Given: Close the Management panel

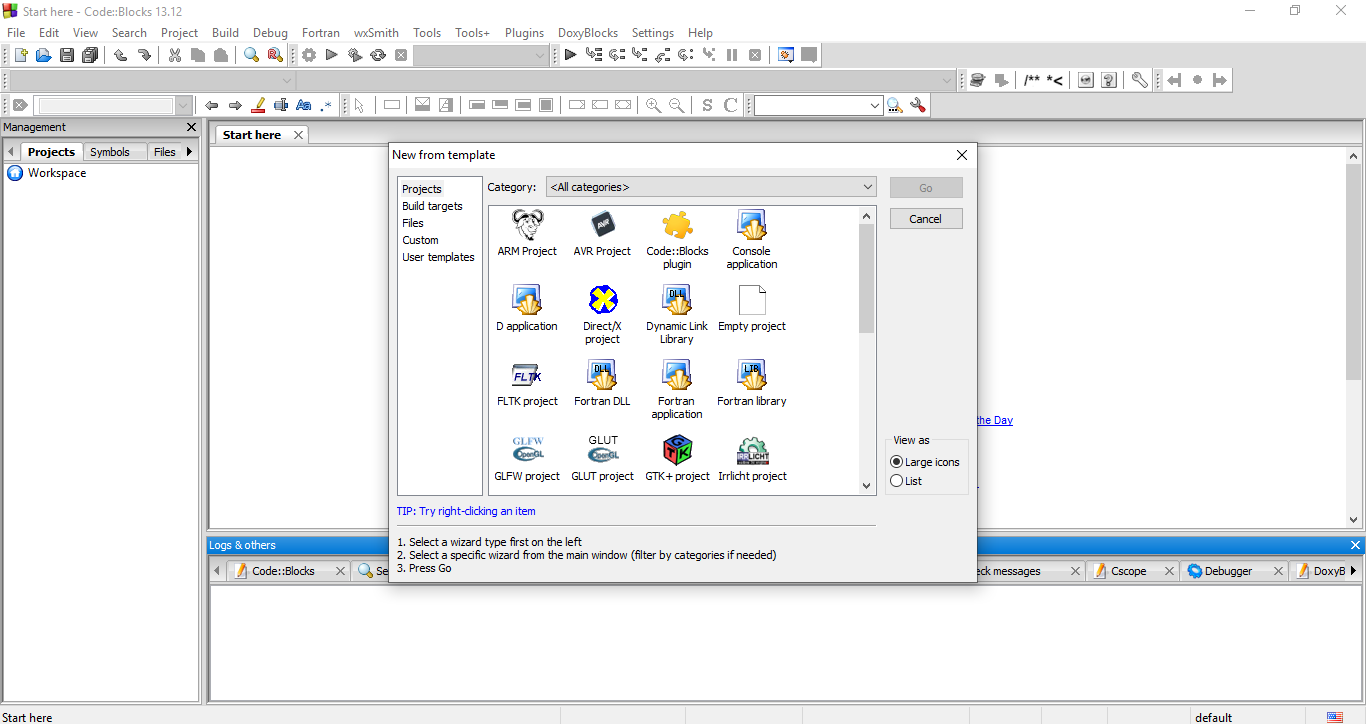Looking at the screenshot, I should [x=192, y=127].
